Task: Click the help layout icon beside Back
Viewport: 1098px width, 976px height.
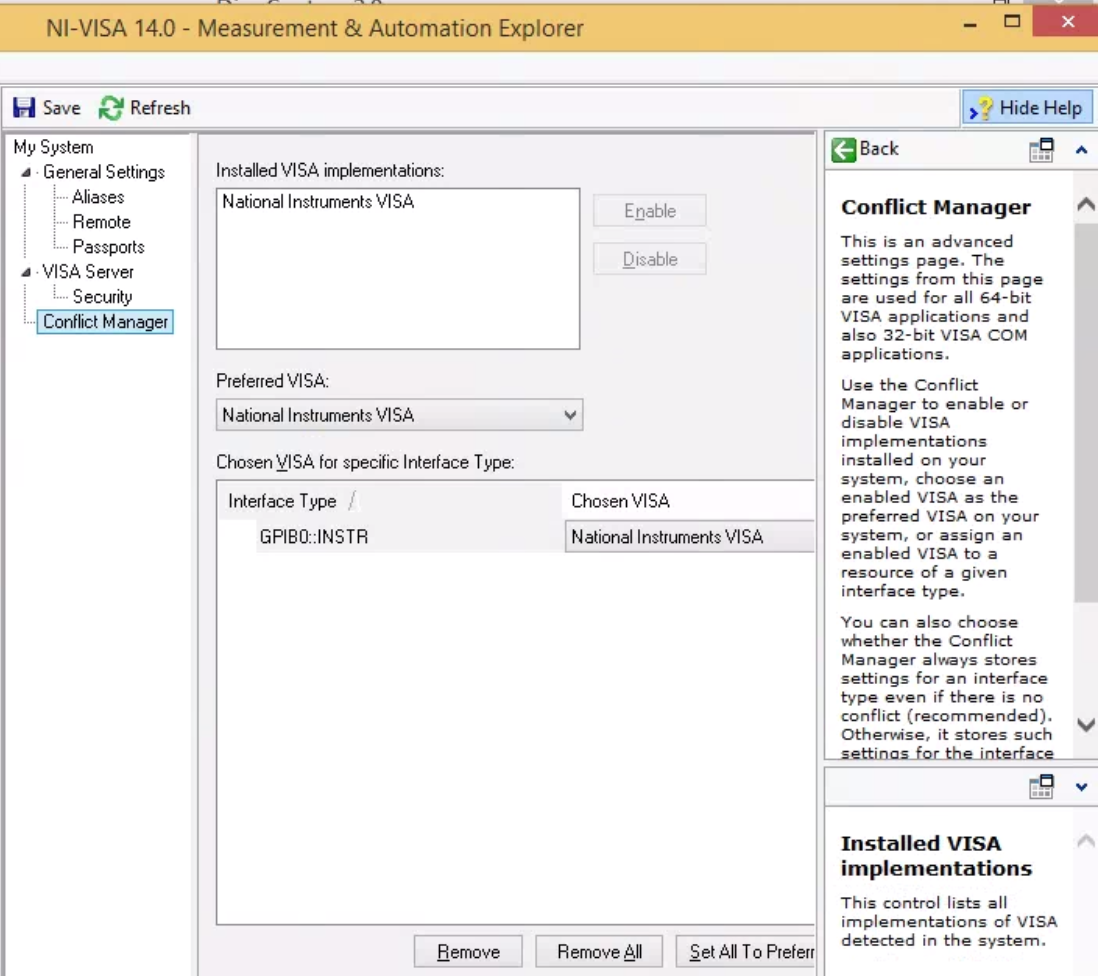Action: [x=1041, y=150]
